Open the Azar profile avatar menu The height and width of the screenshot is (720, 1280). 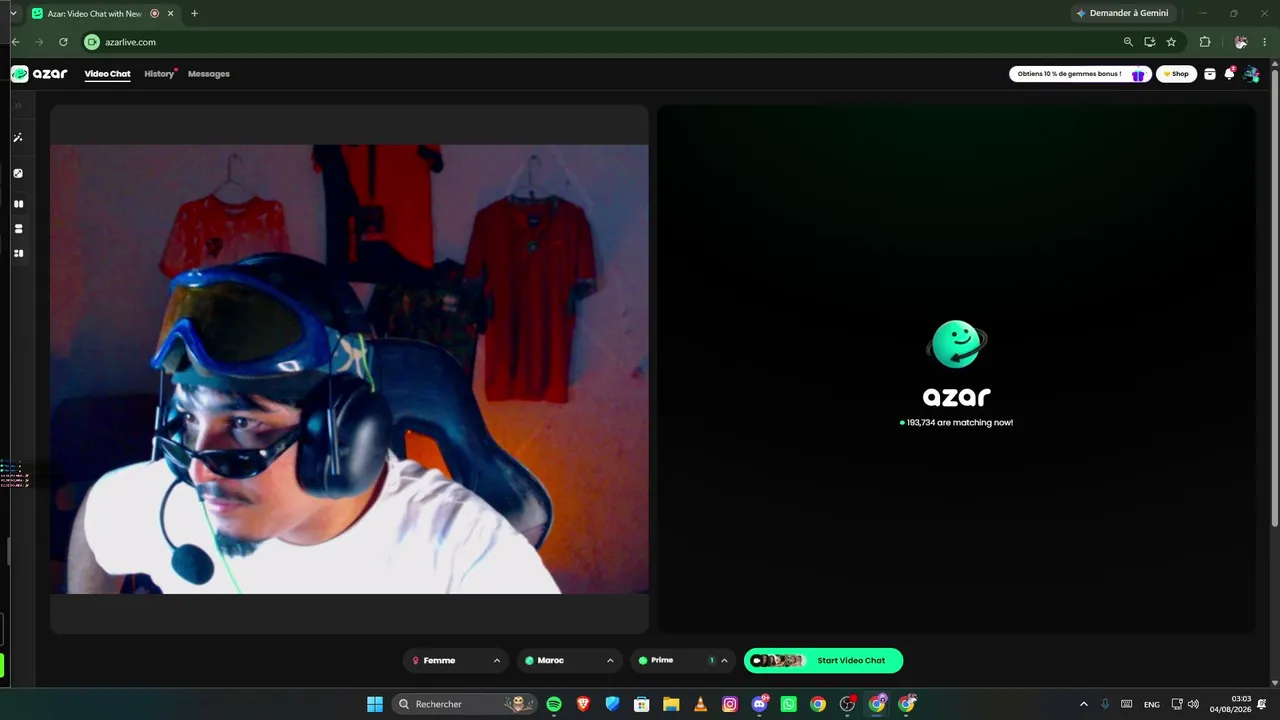[x=1251, y=74]
